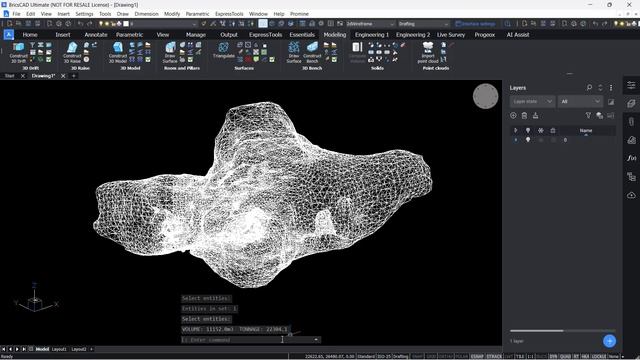Click the Construct 3D Raise tool
Image resolution: width=640 pixels, height=360 pixels.
click(72, 53)
